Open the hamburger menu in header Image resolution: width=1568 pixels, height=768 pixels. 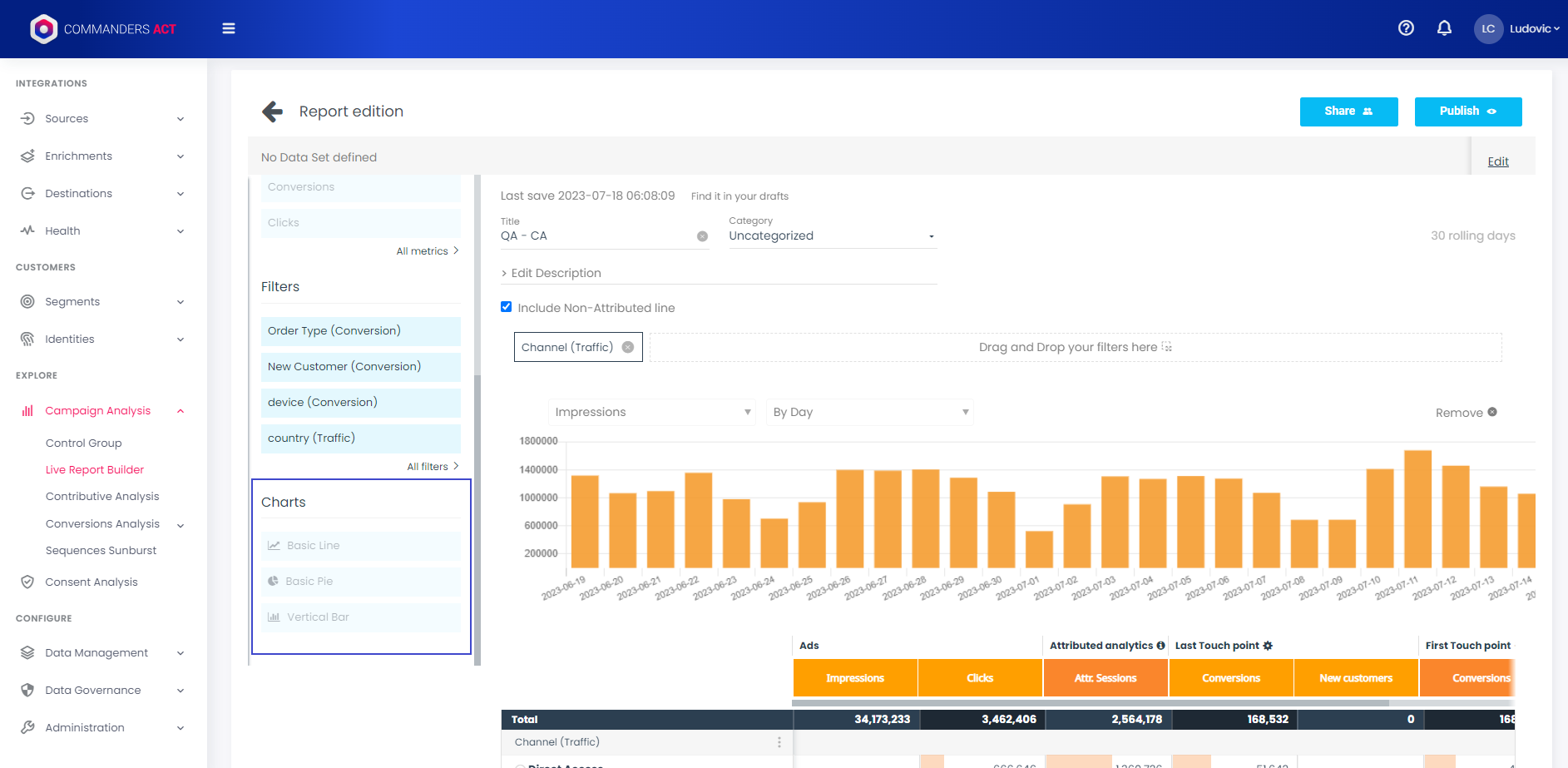click(229, 29)
